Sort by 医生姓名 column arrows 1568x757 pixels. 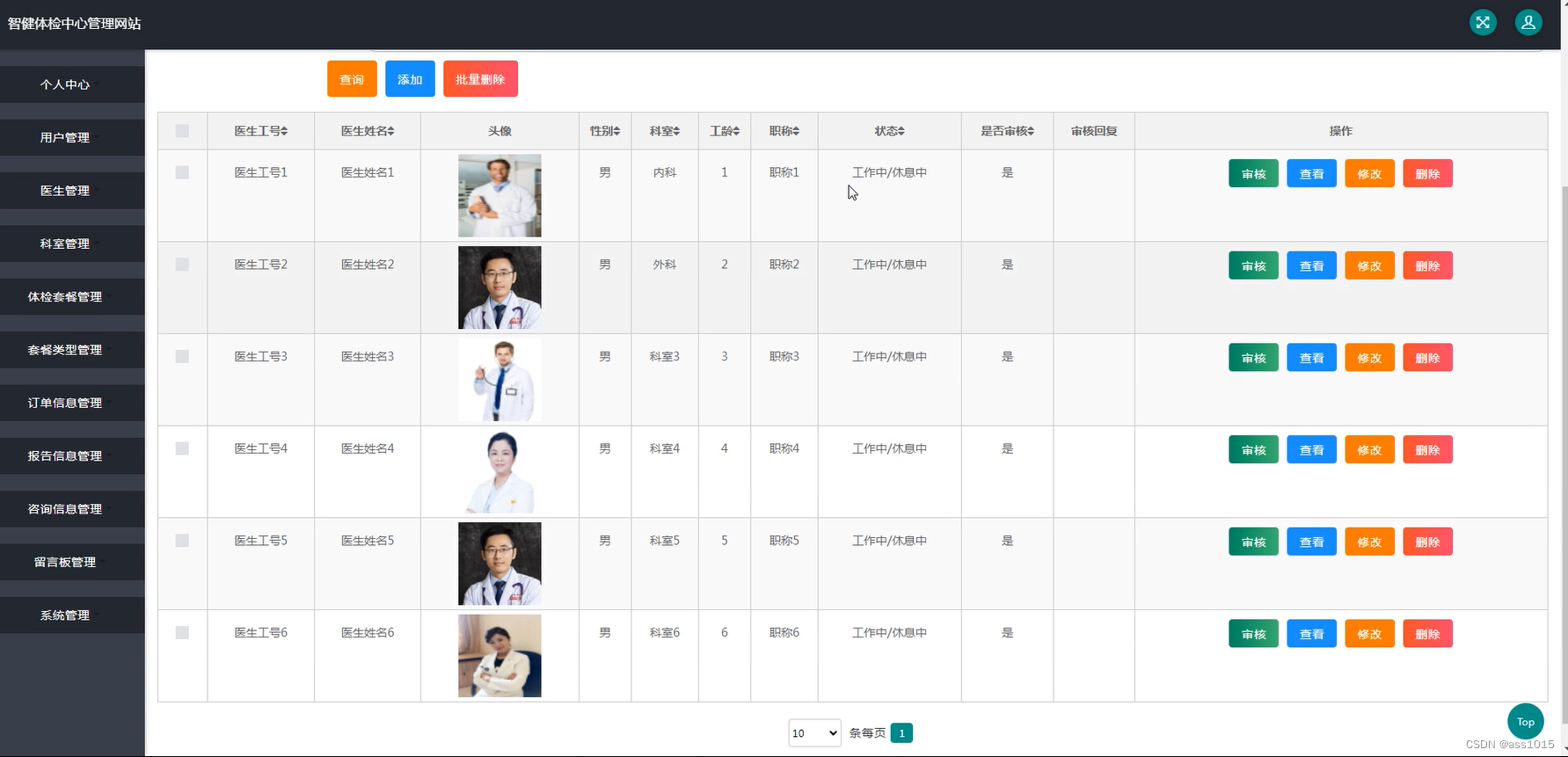coord(390,131)
